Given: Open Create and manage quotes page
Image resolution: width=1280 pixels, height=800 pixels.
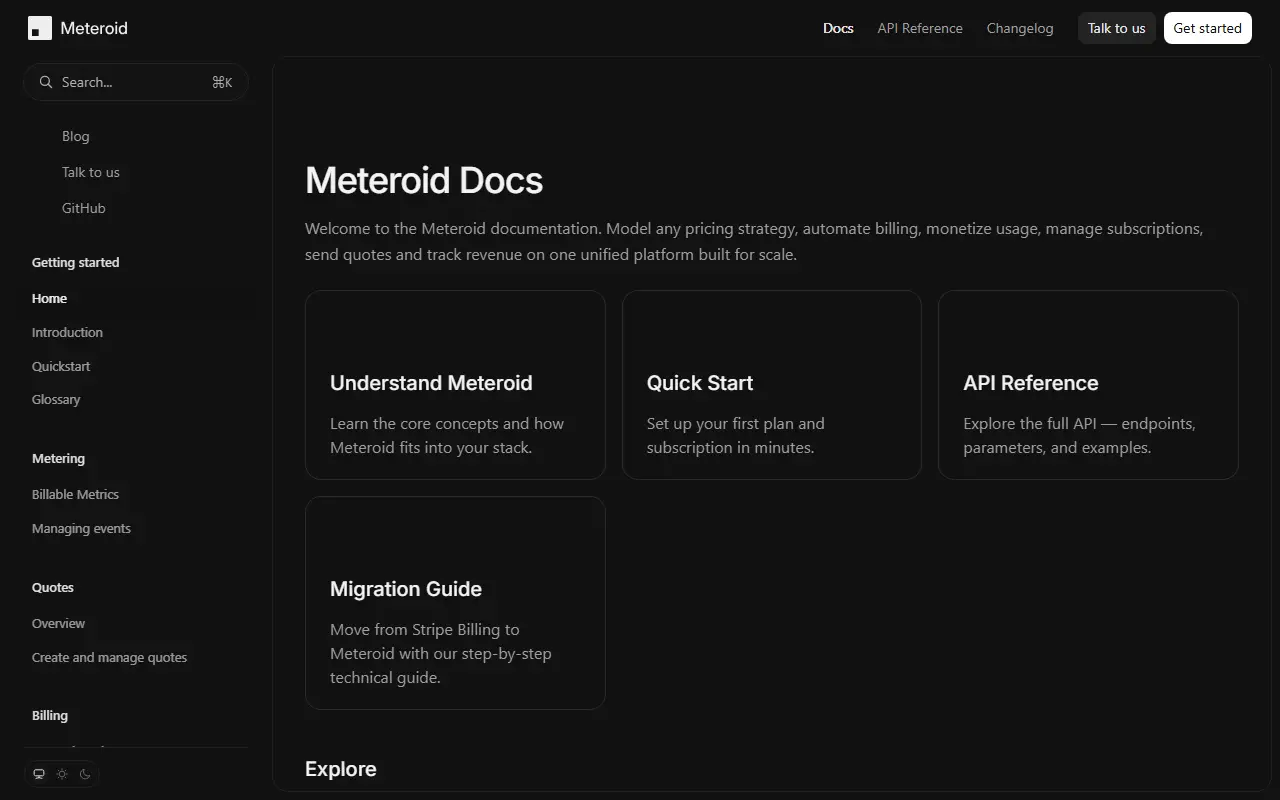Looking at the screenshot, I should click(109, 657).
